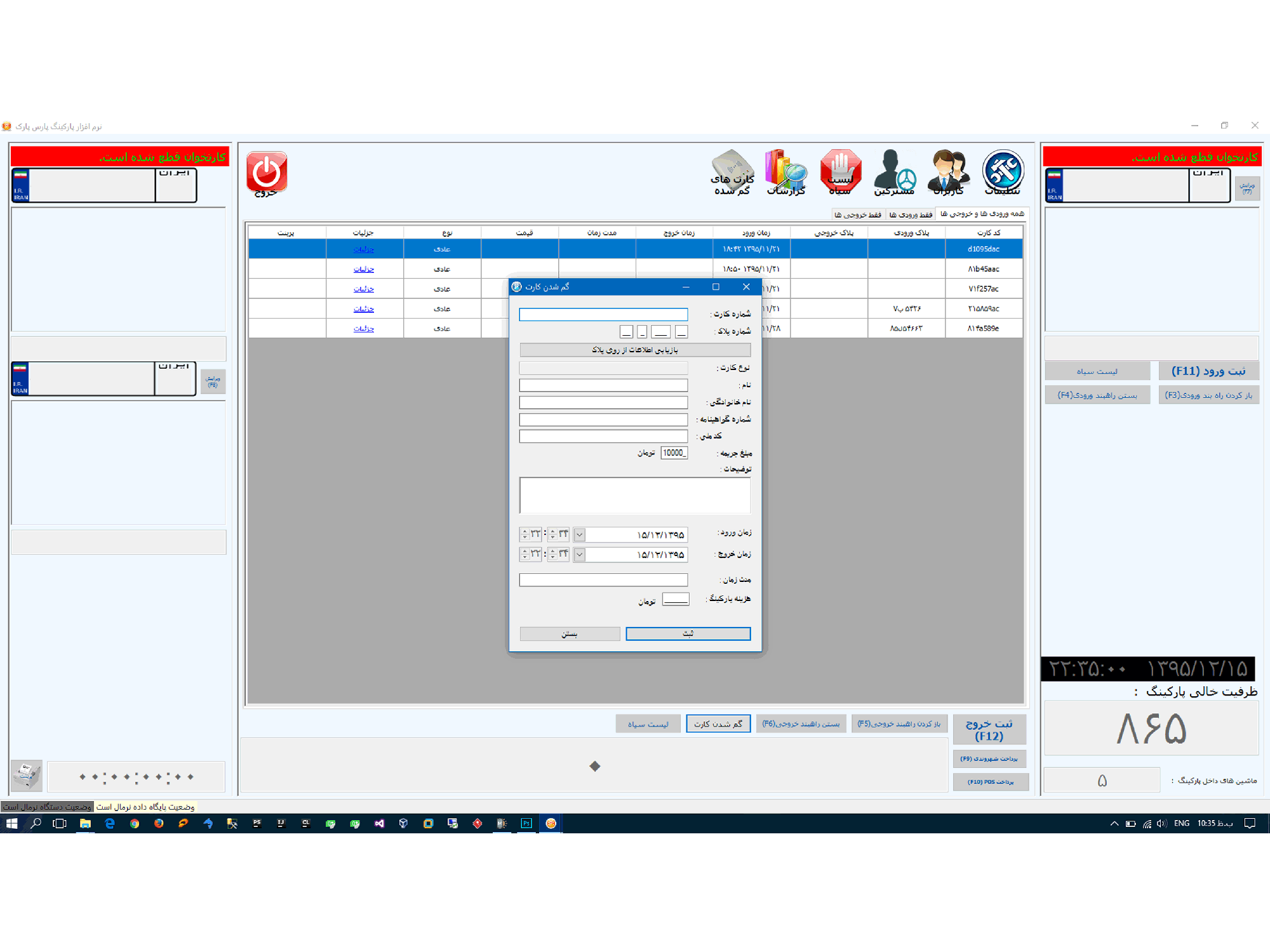The image size is (1270, 952).
Task: Click the 'بستن' close button in the dialog
Action: click(x=570, y=633)
